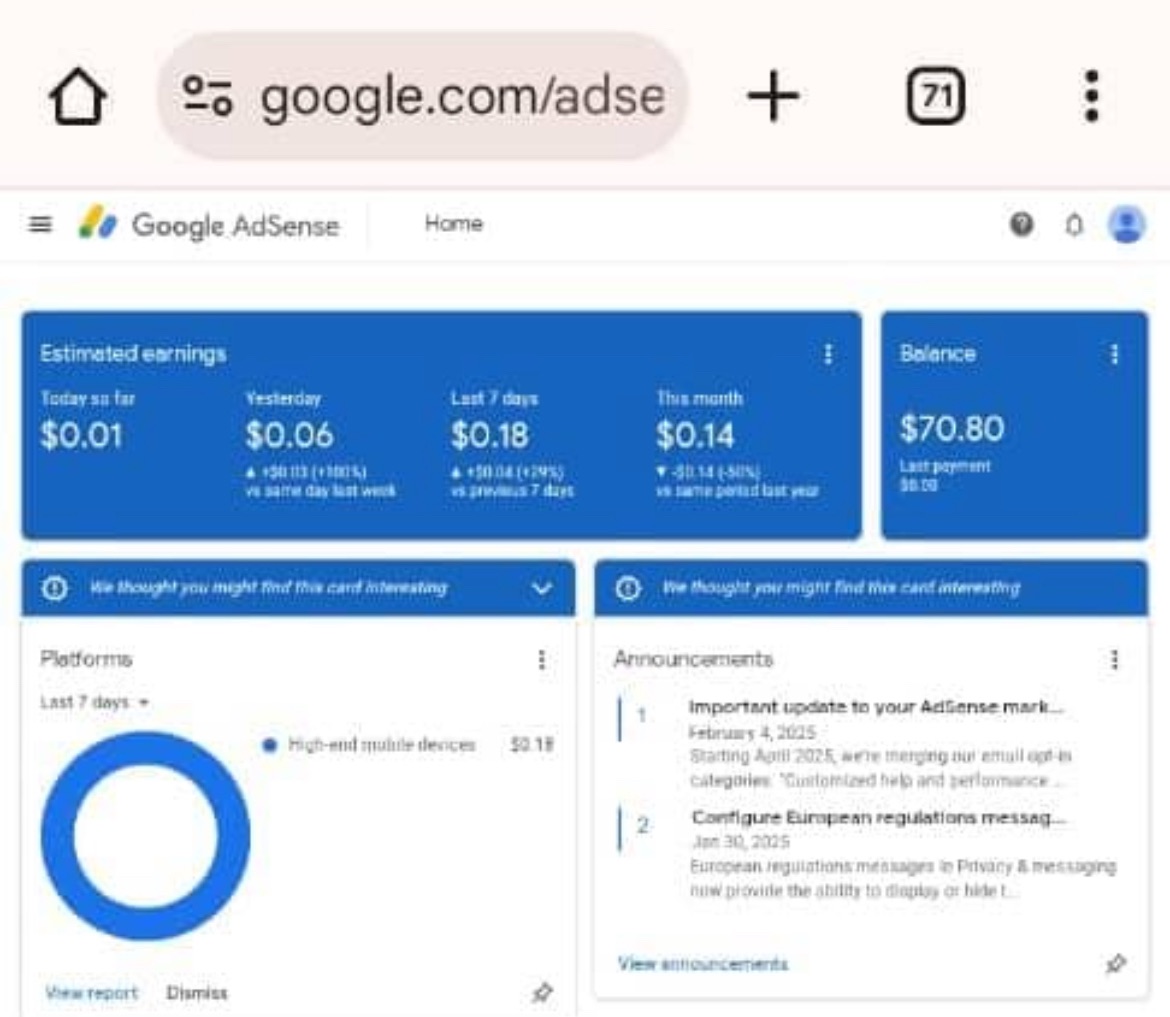This screenshot has height=1017, width=1170.
Task: Open a new browser tab
Action: tap(772, 97)
